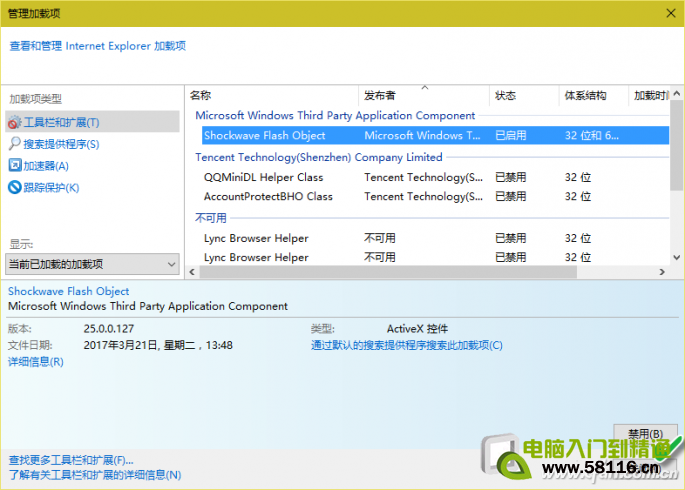Click the 禁用(B) button

point(645,434)
